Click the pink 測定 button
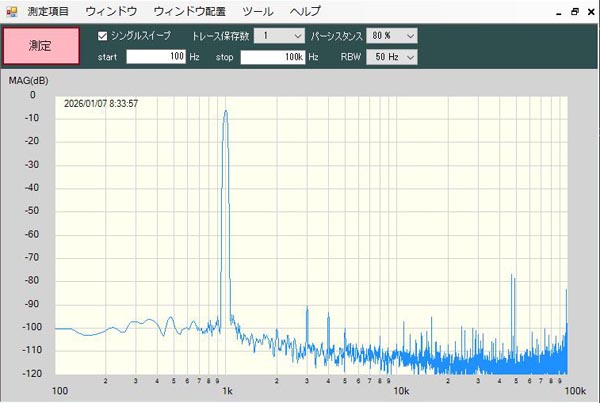 click(41, 46)
